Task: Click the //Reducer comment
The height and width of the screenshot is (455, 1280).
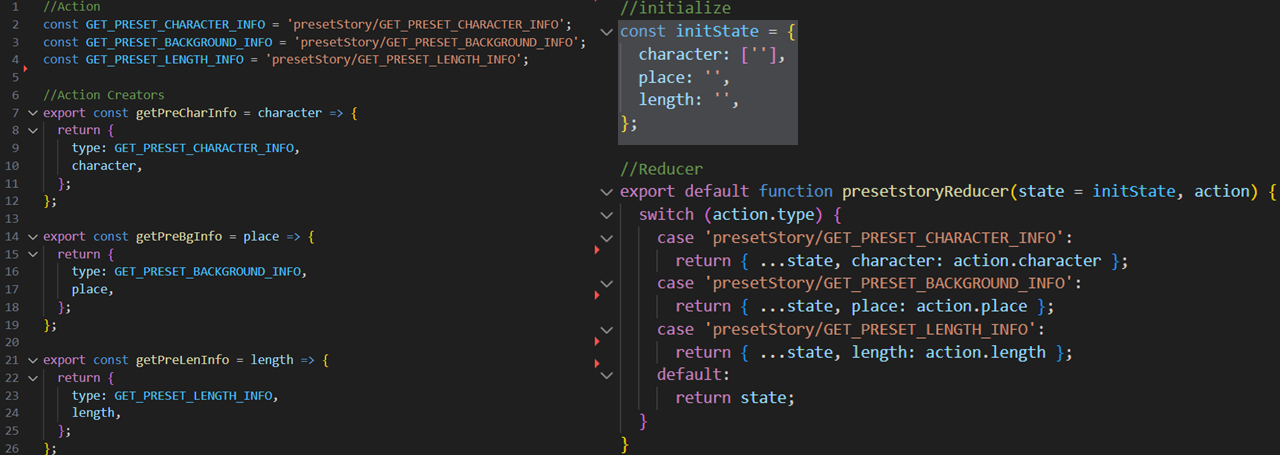Action: coord(661,168)
